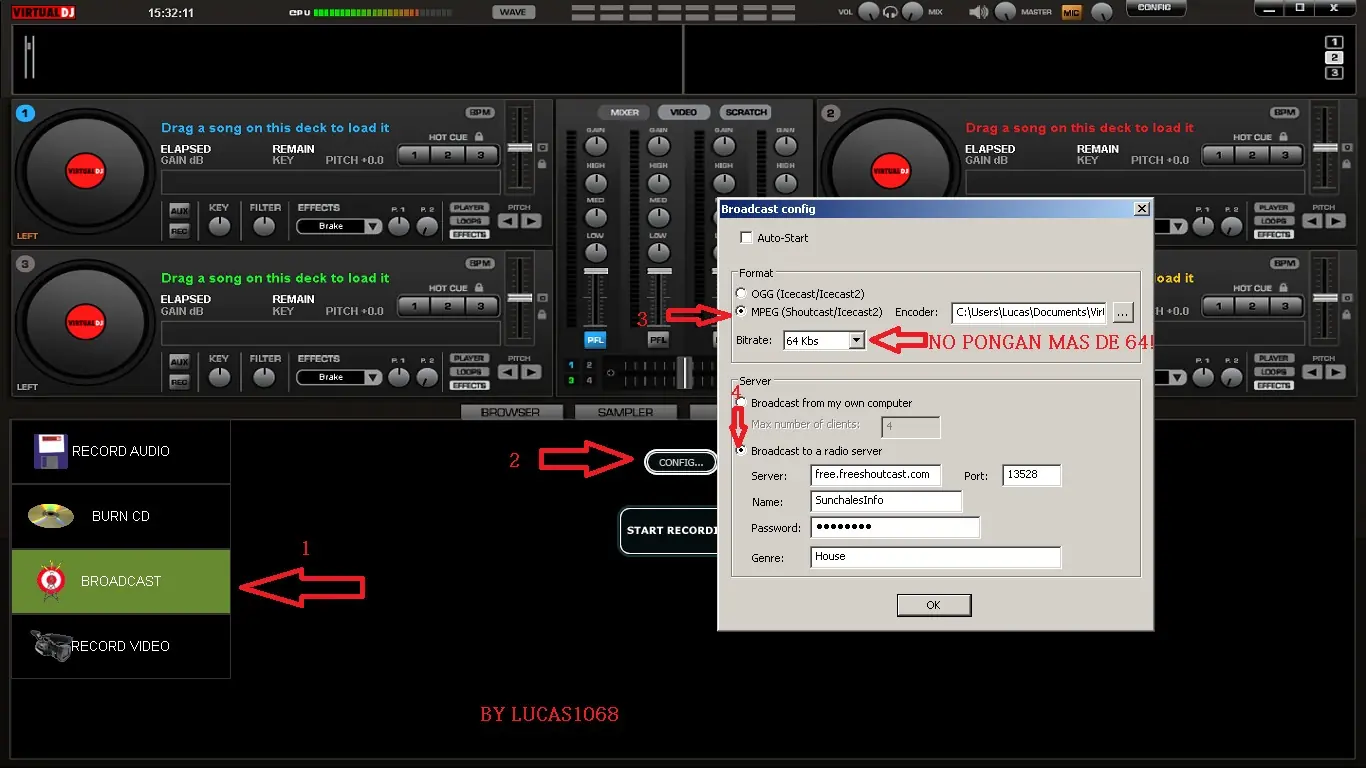1366x768 pixels.
Task: Click the deck 1 hot cue lock icon
Action: (479, 137)
